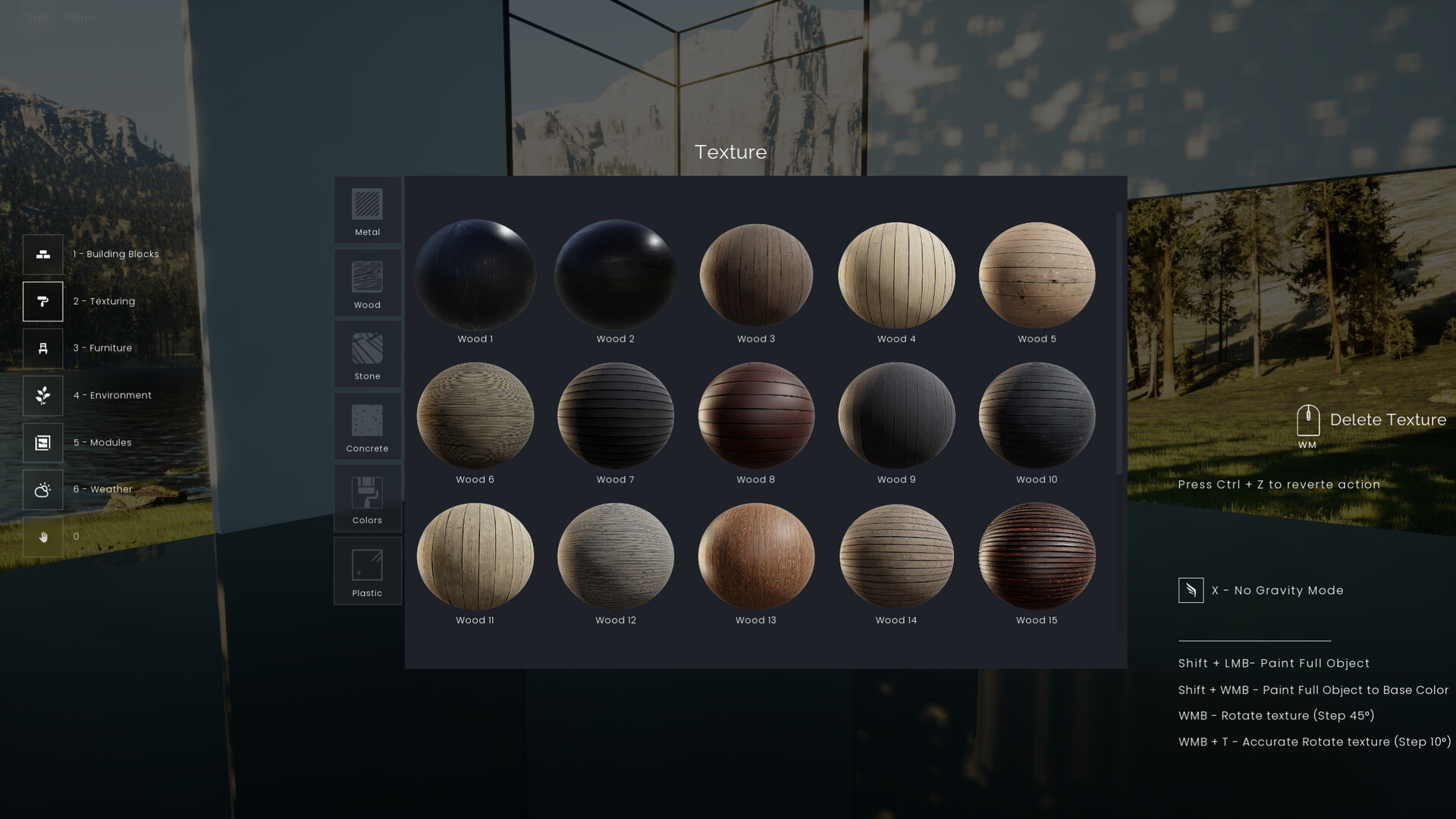1456x819 pixels.
Task: Select the Modules tool
Action: 42,442
